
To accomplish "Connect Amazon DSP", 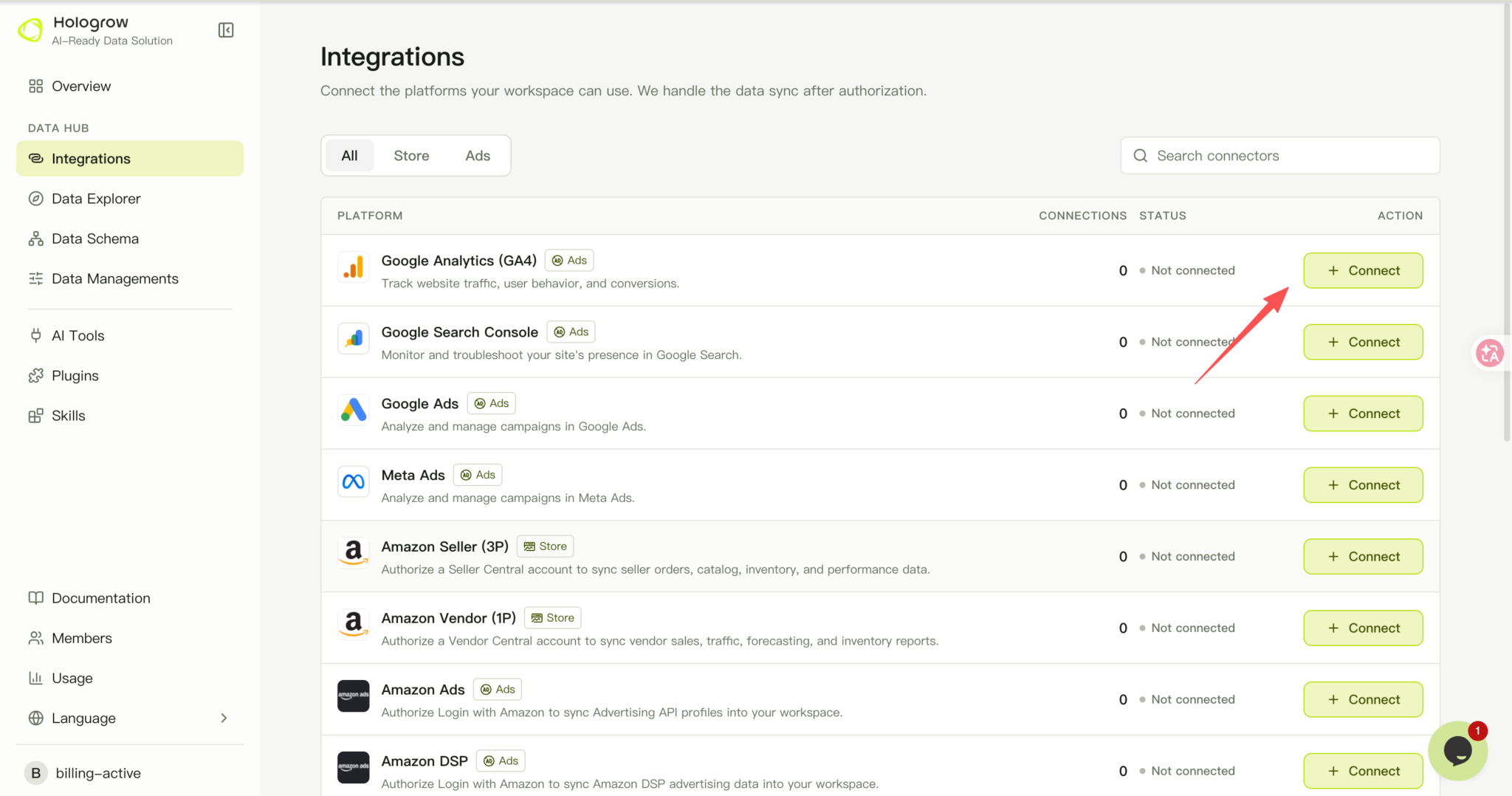I will pyautogui.click(x=1363, y=771).
